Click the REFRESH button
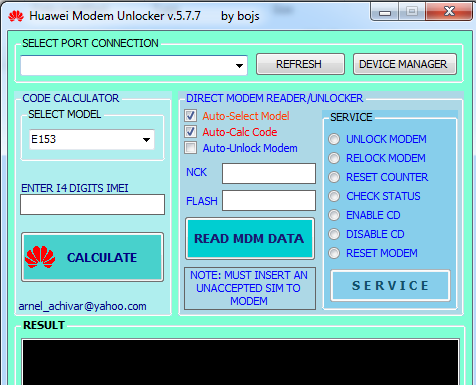This screenshot has width=476, height=385. click(x=300, y=64)
